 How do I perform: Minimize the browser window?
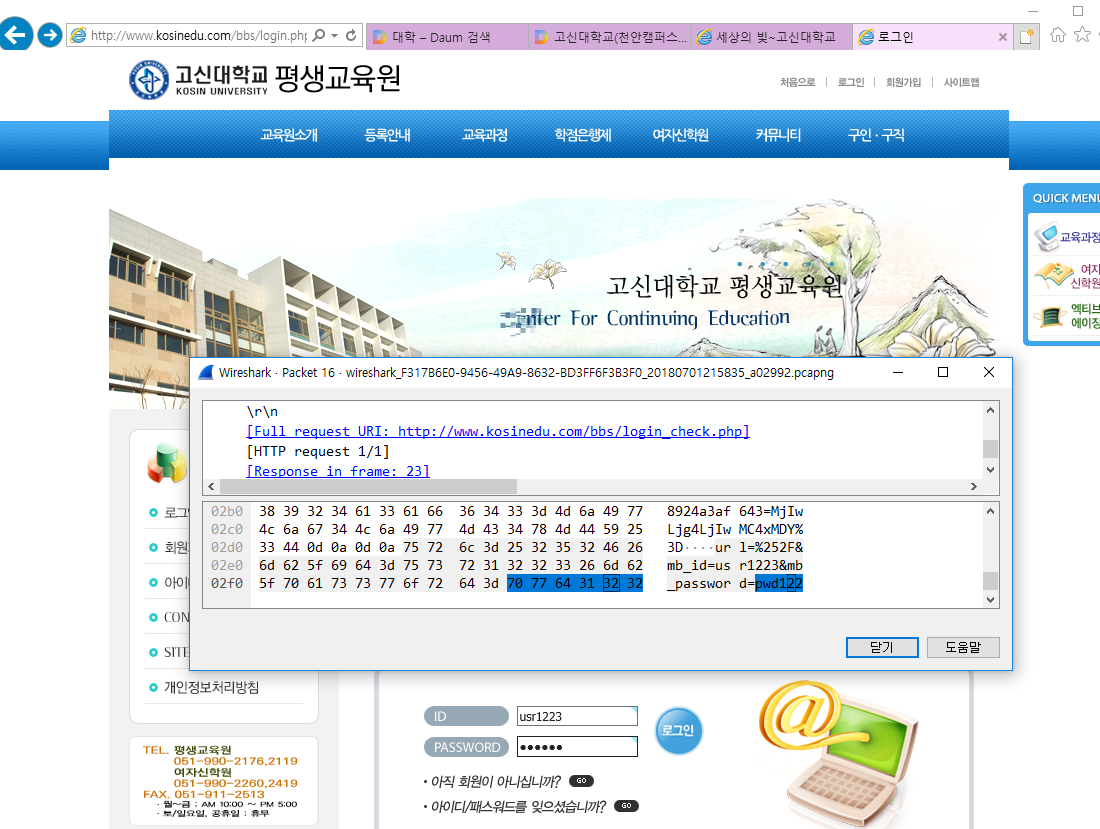1033,11
